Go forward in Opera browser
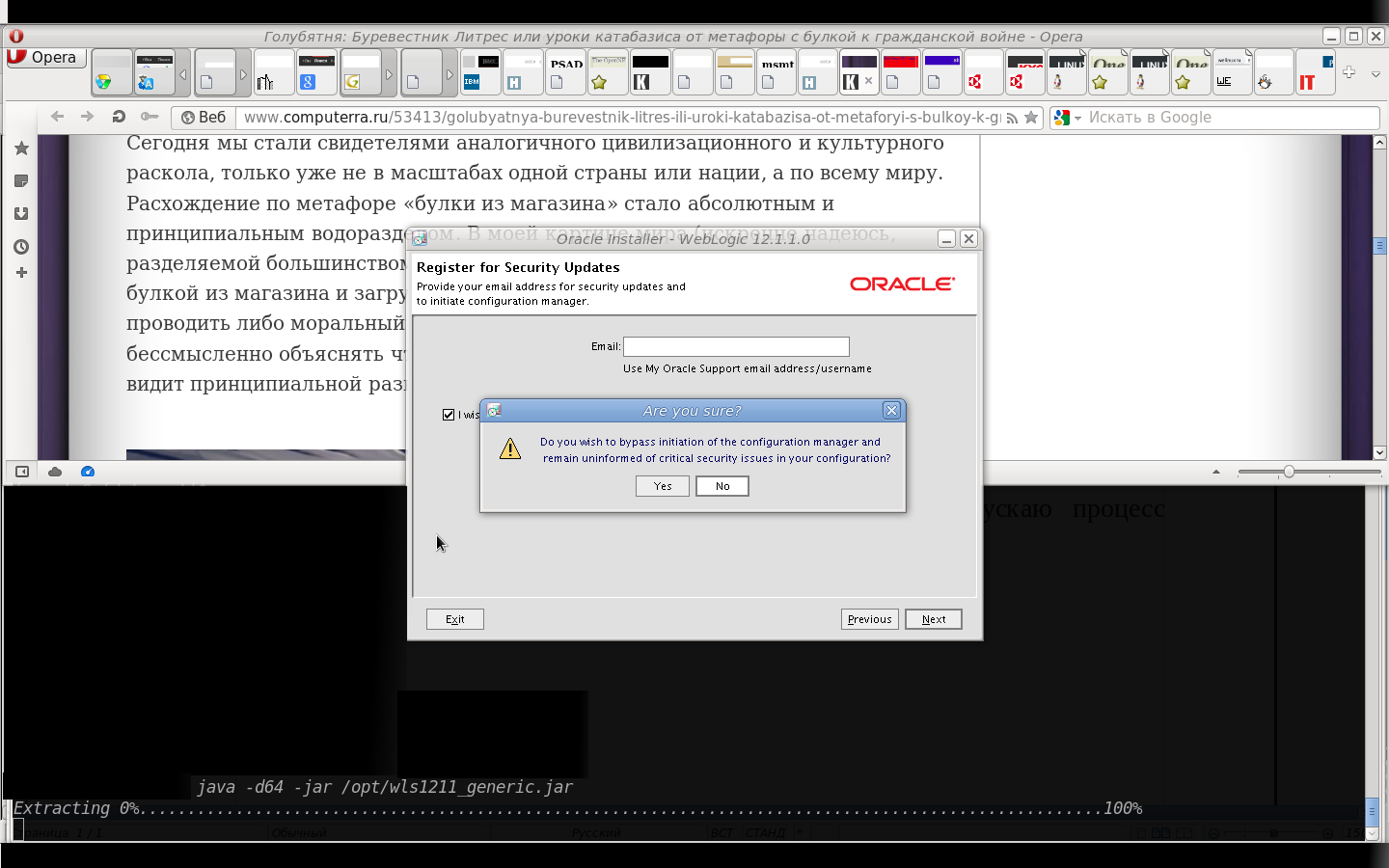Image resolution: width=1389 pixels, height=868 pixels. tap(88, 117)
